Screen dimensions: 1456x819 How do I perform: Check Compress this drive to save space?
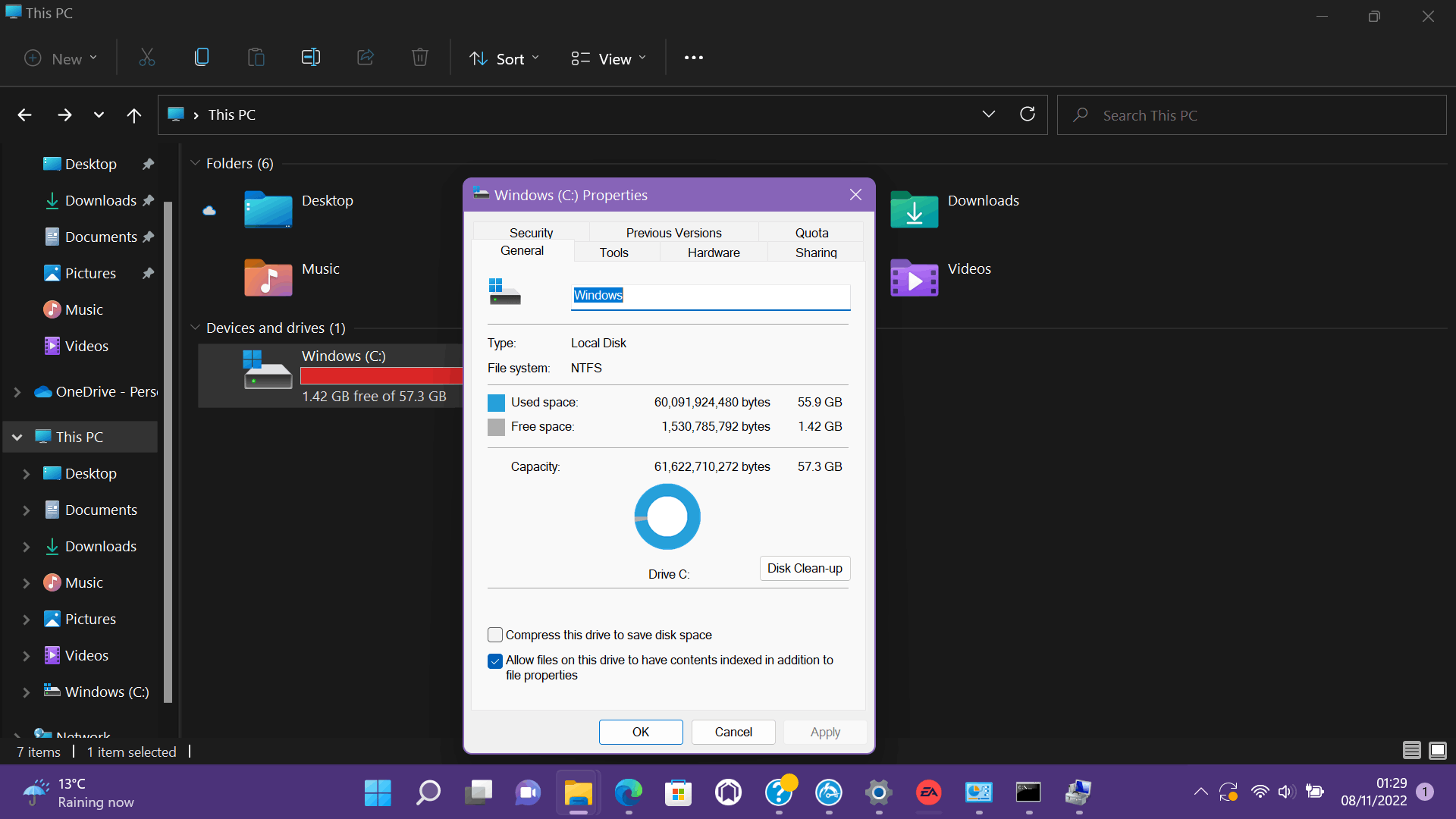pyautogui.click(x=495, y=635)
